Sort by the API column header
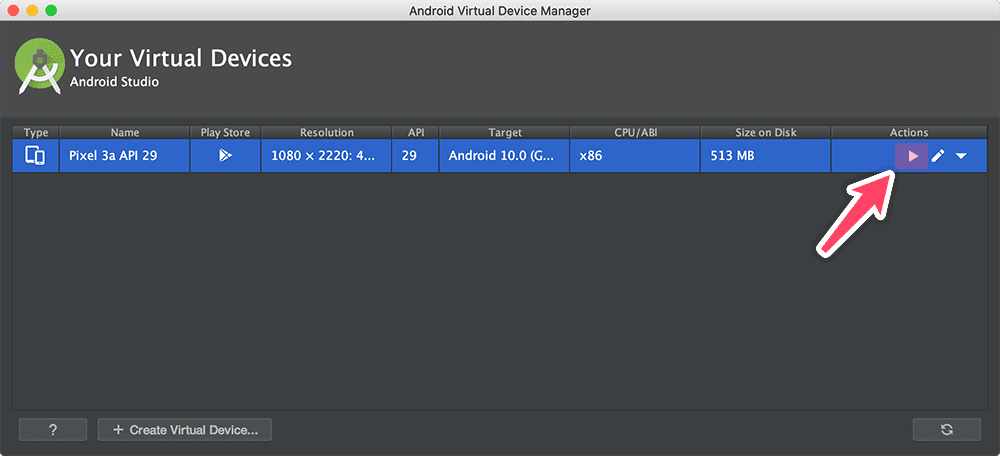Viewport: 1000px width, 456px height. click(x=415, y=133)
